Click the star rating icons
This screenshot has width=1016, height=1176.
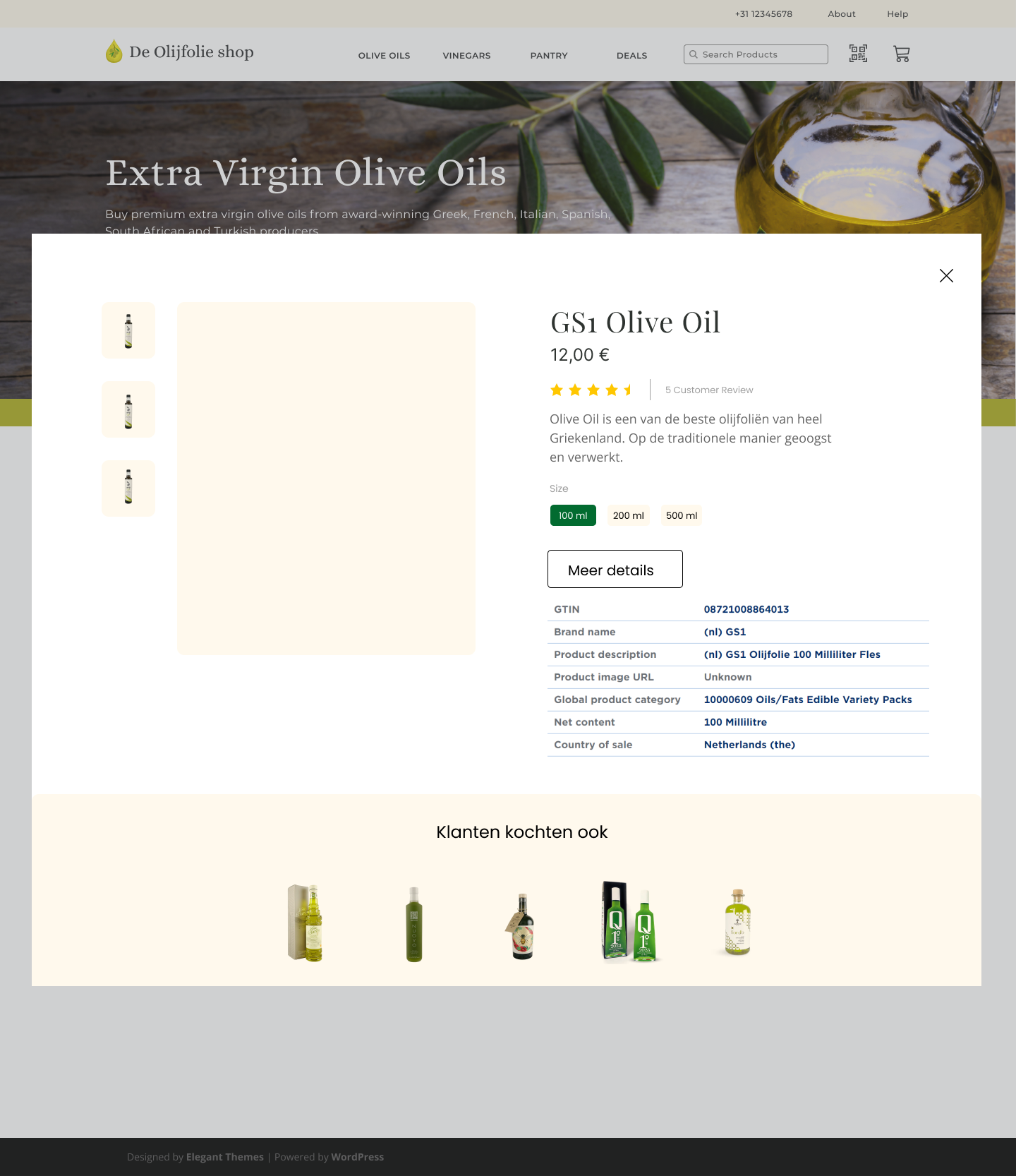click(592, 390)
